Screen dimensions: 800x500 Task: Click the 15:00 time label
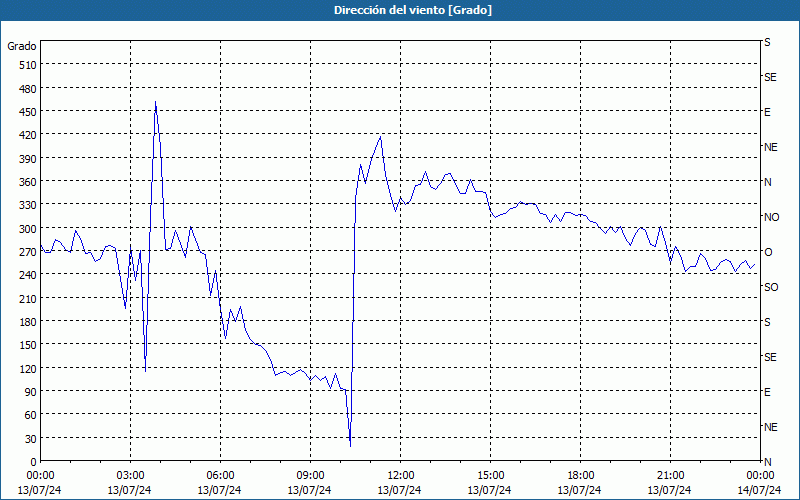(x=490, y=476)
